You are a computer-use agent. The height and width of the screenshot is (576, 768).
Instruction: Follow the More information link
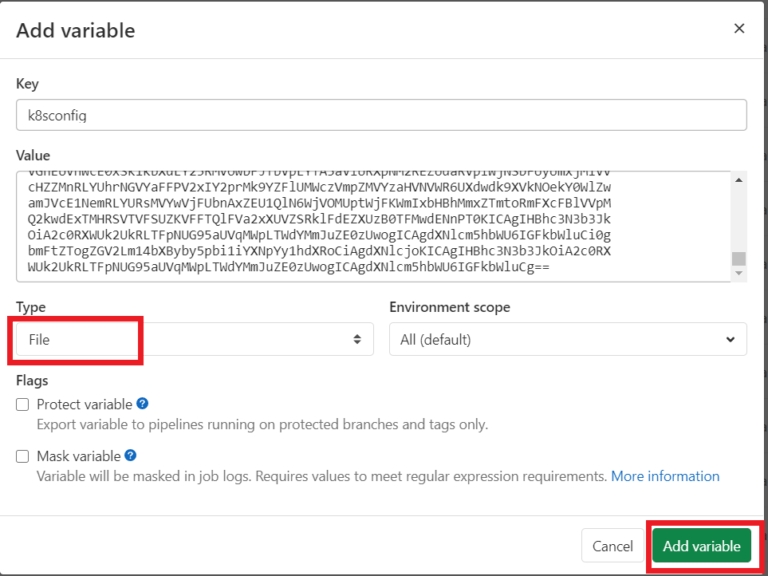[x=665, y=476]
